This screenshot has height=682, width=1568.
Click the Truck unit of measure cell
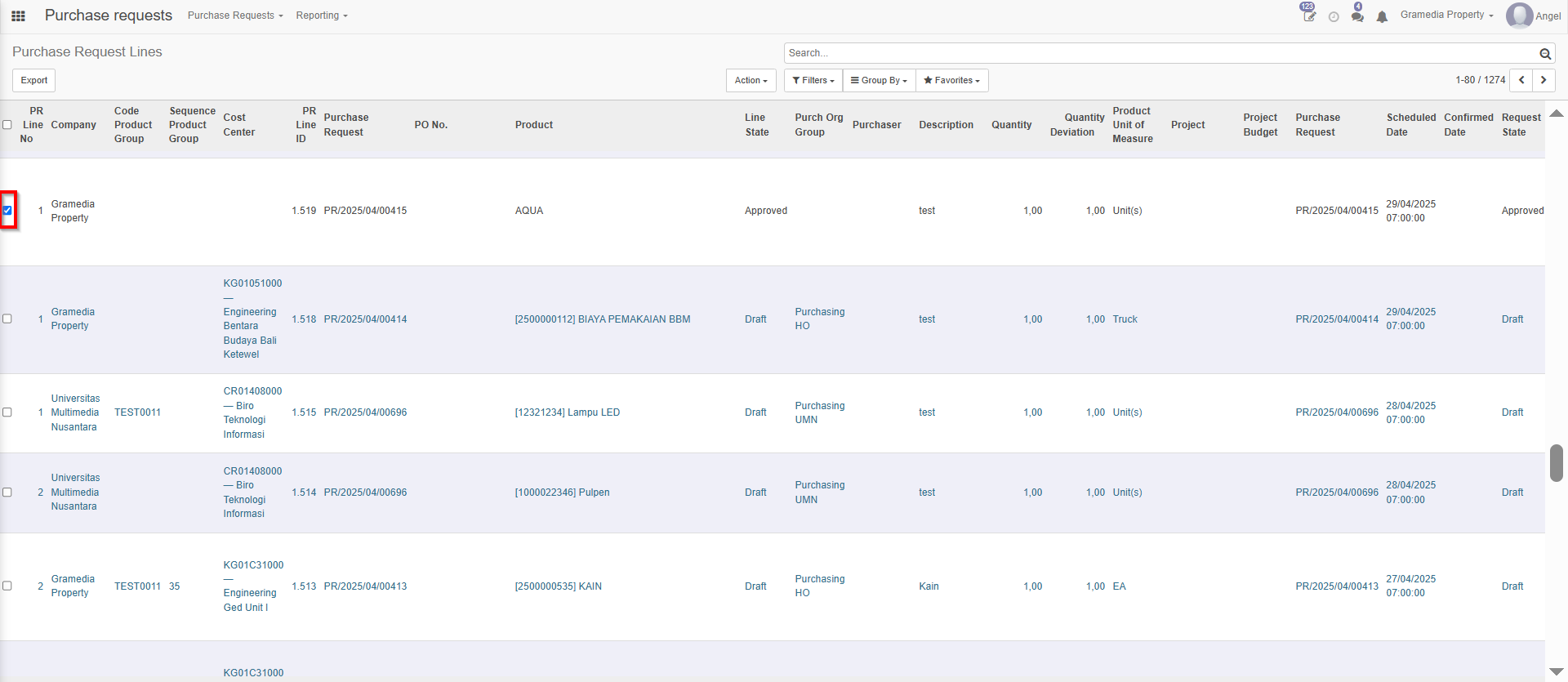tap(1125, 319)
